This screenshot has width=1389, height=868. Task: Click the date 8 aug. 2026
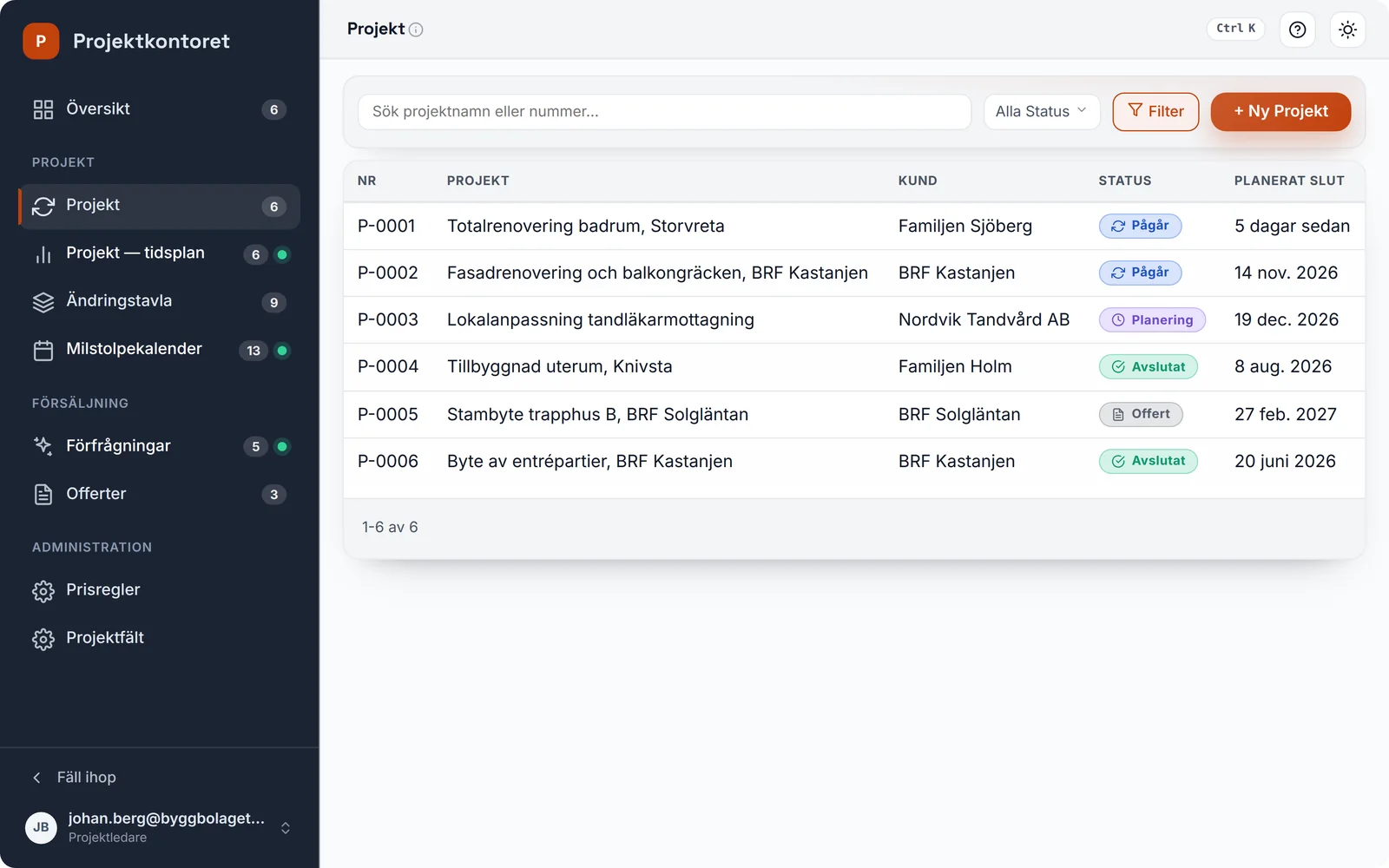[1283, 366]
